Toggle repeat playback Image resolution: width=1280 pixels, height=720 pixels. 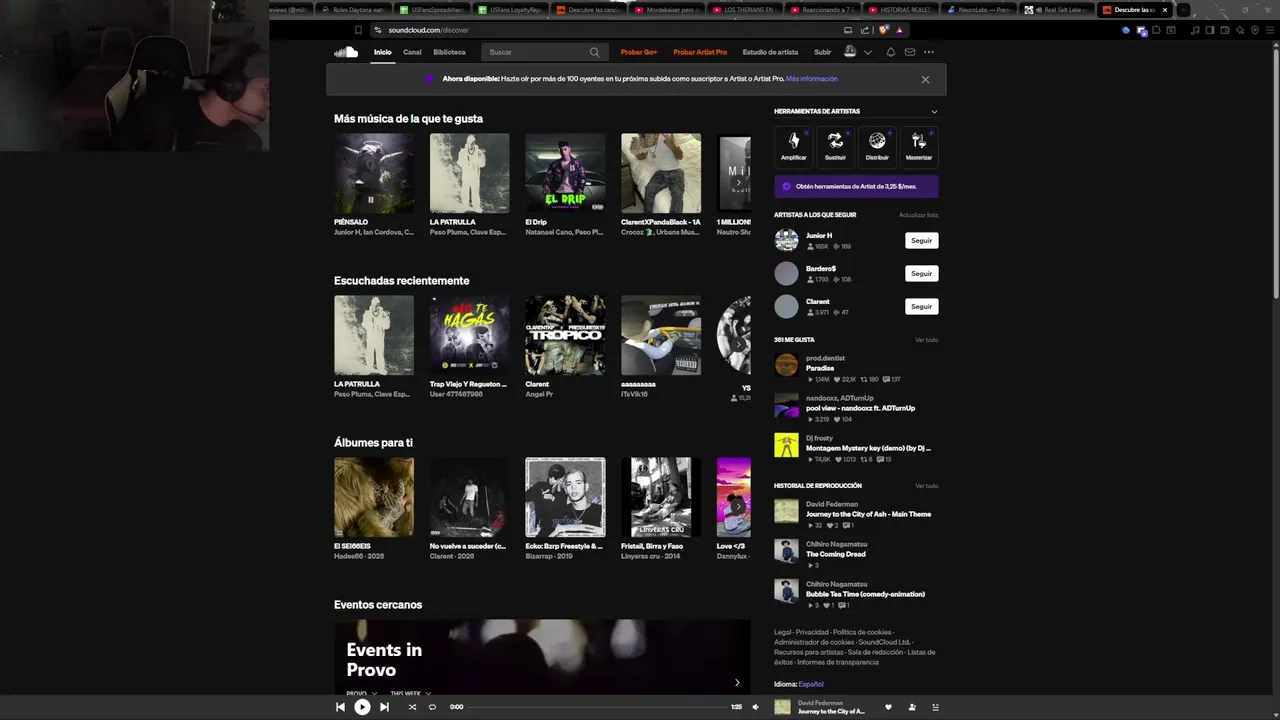coord(432,707)
